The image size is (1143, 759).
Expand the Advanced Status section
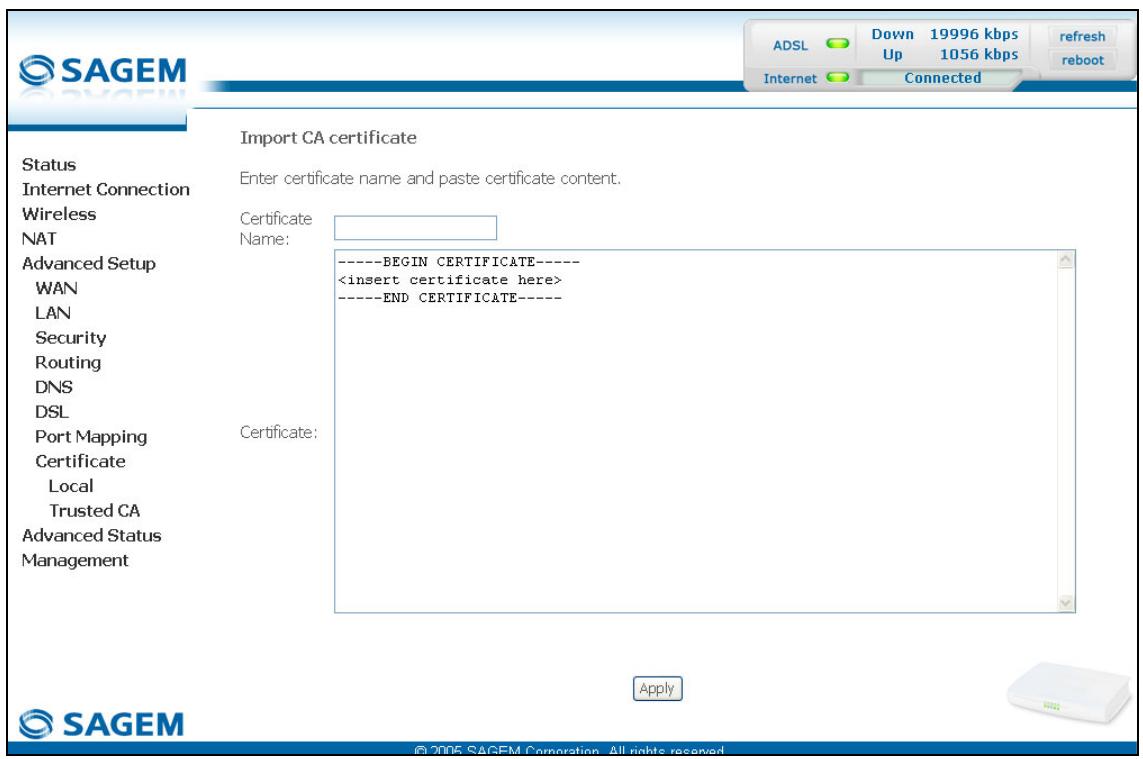(92, 536)
